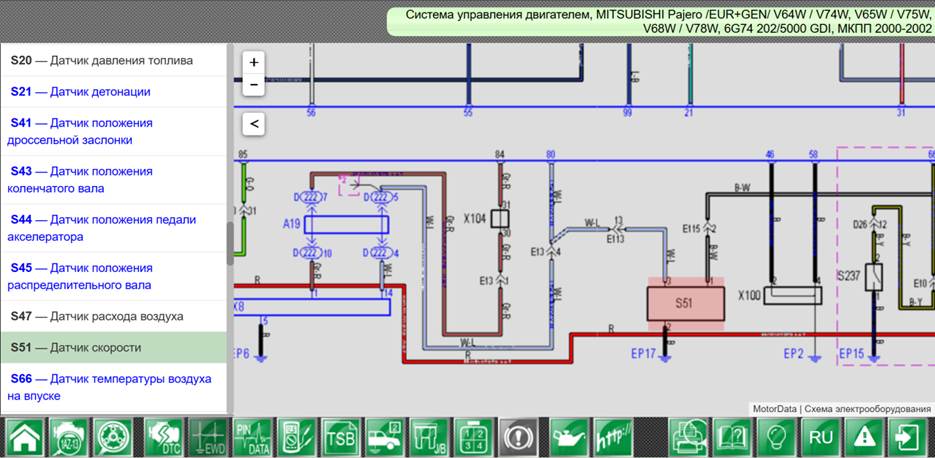Switch language with the RU button
The width and height of the screenshot is (935, 458).
821,438
